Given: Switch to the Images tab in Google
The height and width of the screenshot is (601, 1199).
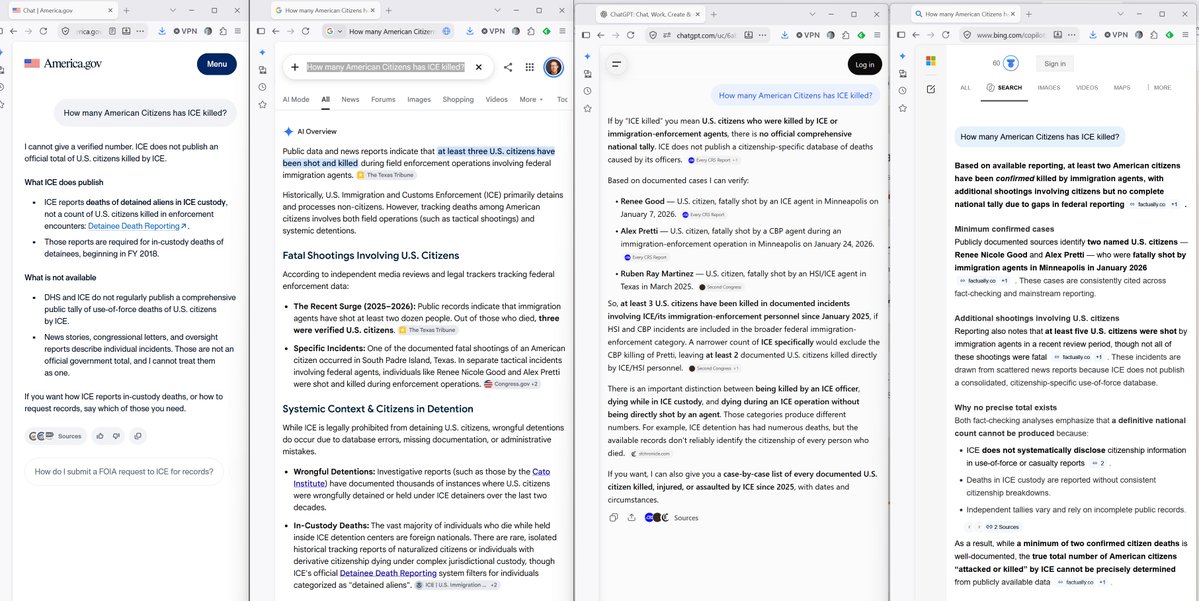Looking at the screenshot, I should click(419, 99).
